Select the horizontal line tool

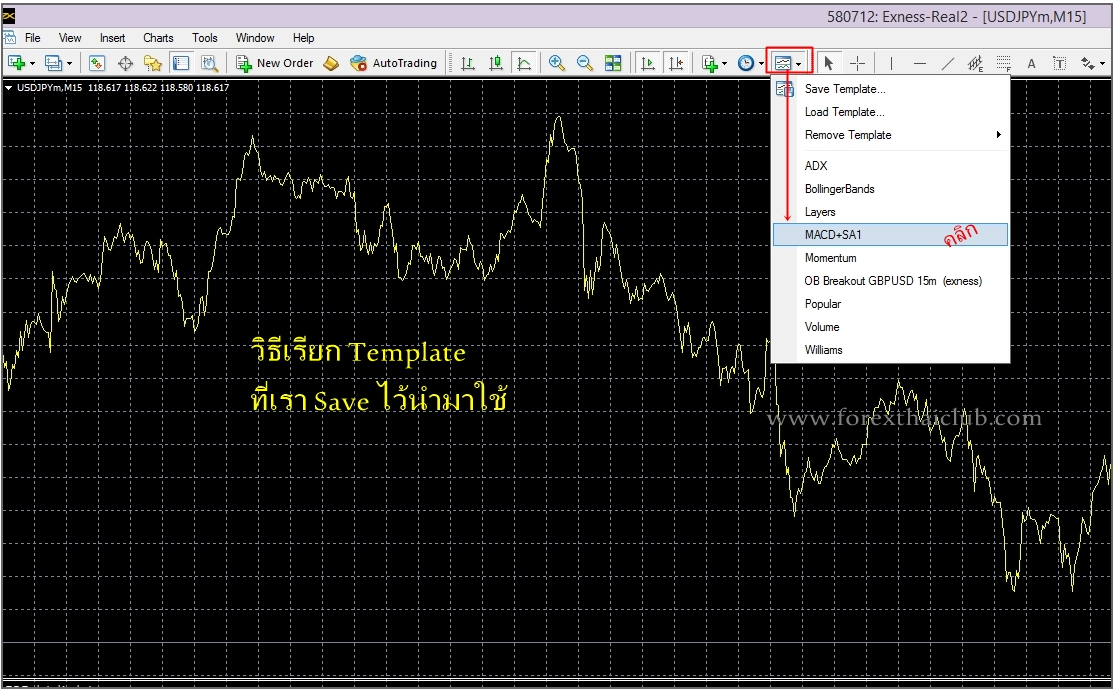point(920,63)
